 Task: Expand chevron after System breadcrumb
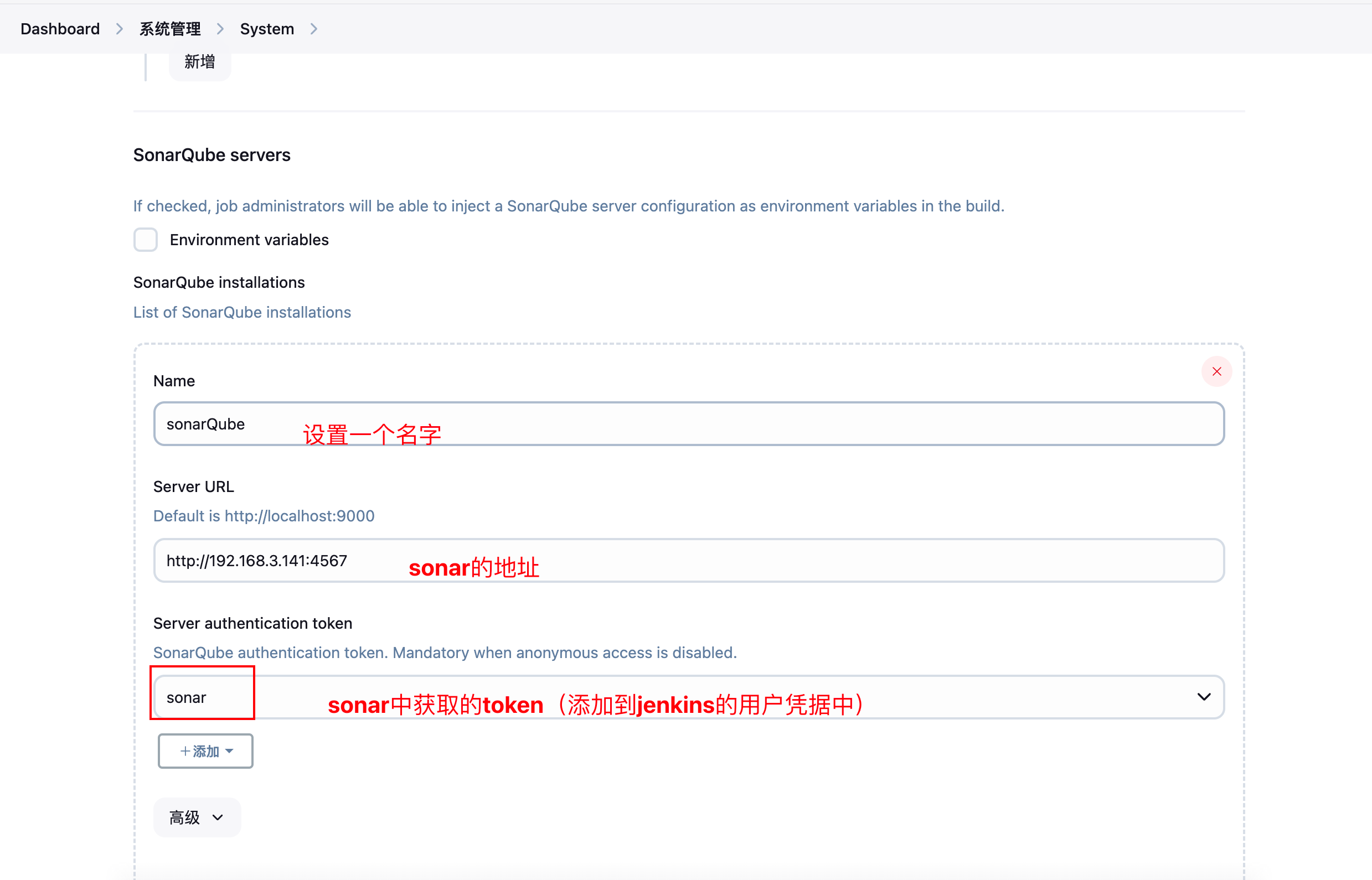(314, 29)
